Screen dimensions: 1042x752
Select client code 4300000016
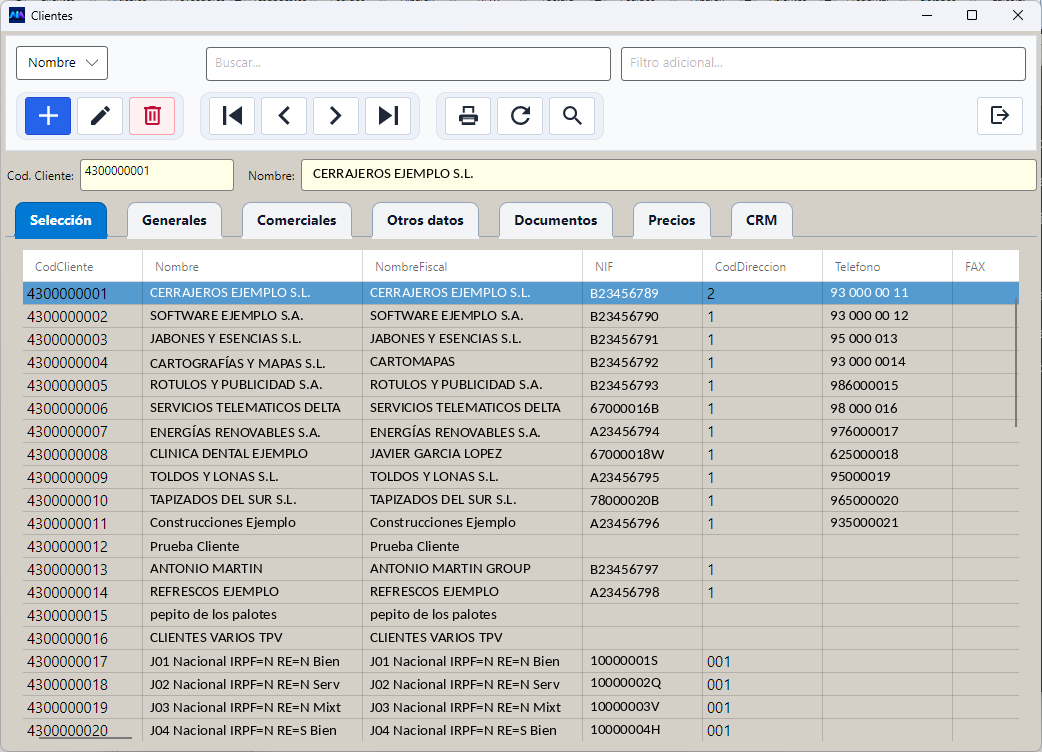point(67,638)
